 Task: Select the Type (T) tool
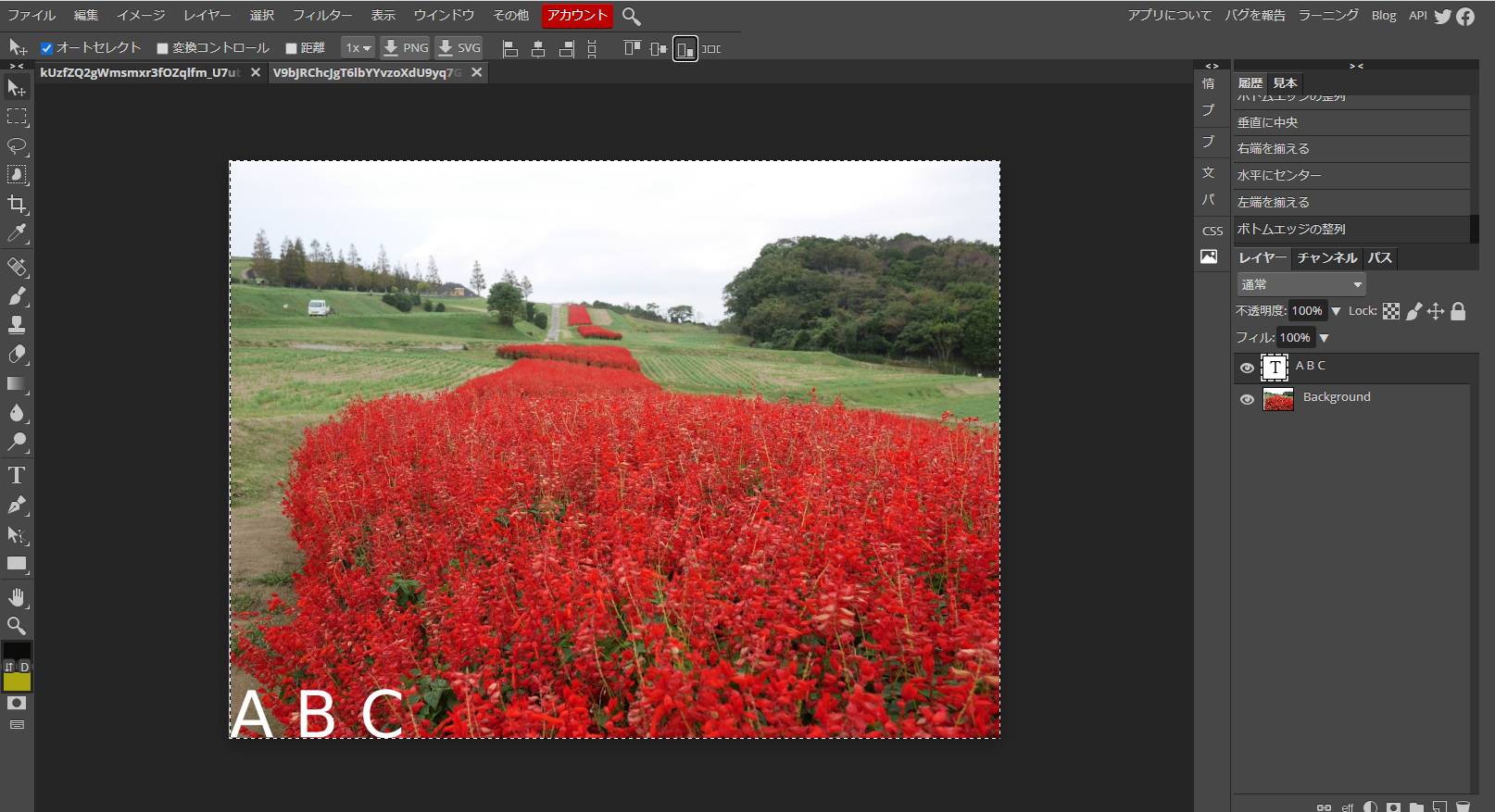point(17,476)
